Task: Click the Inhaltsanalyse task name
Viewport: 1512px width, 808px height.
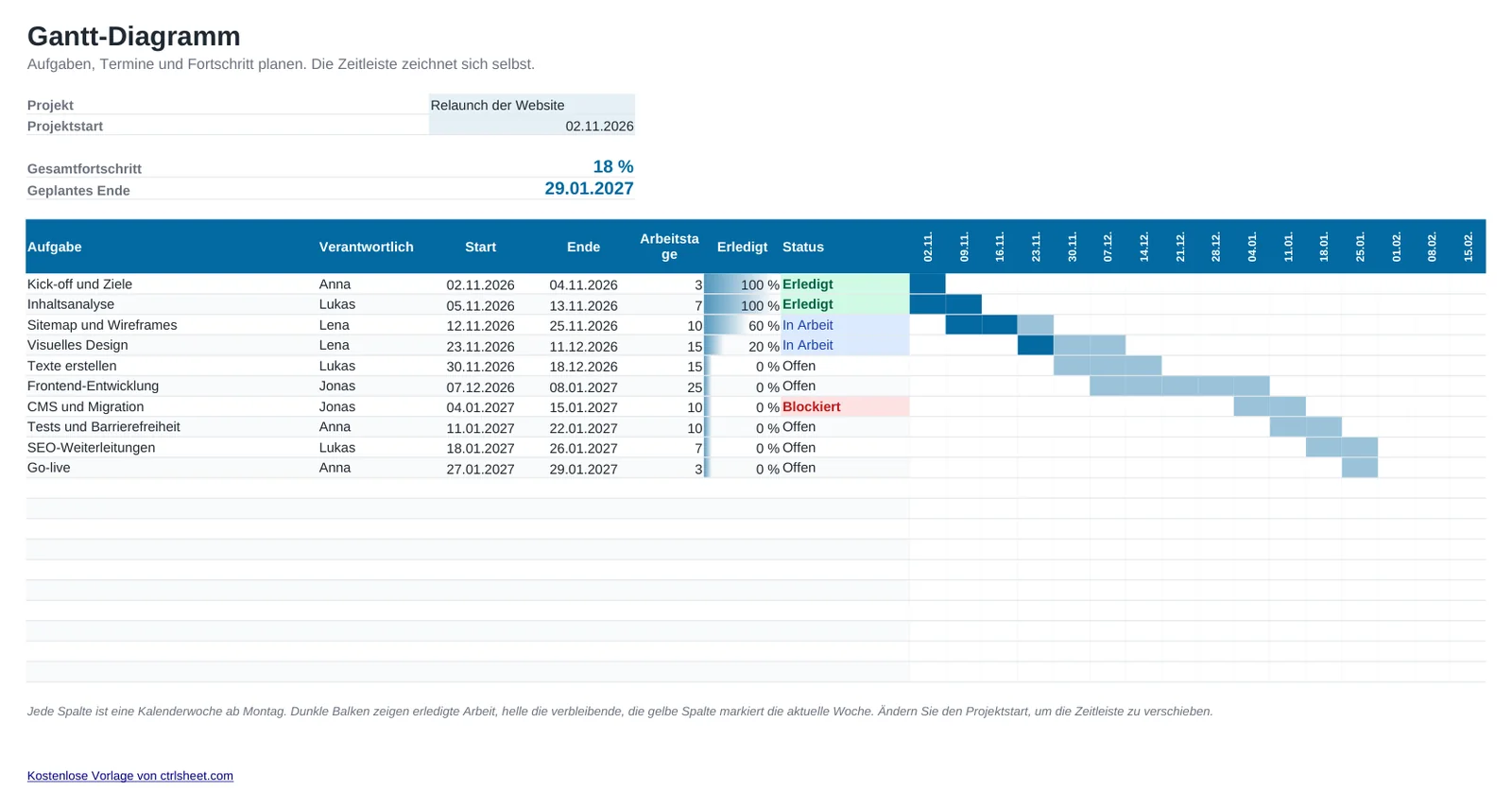Action: point(71,304)
